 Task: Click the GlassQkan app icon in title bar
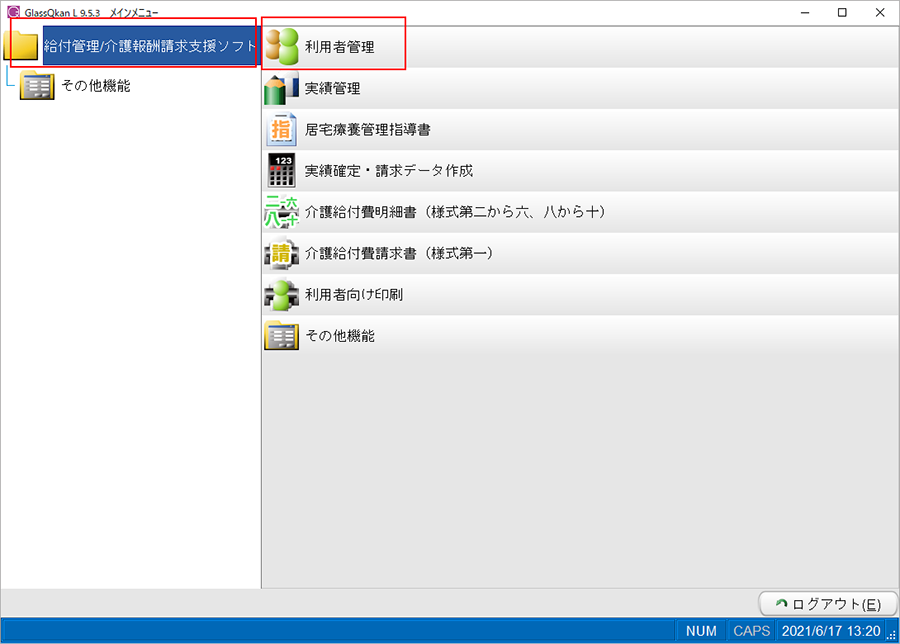[13, 12]
